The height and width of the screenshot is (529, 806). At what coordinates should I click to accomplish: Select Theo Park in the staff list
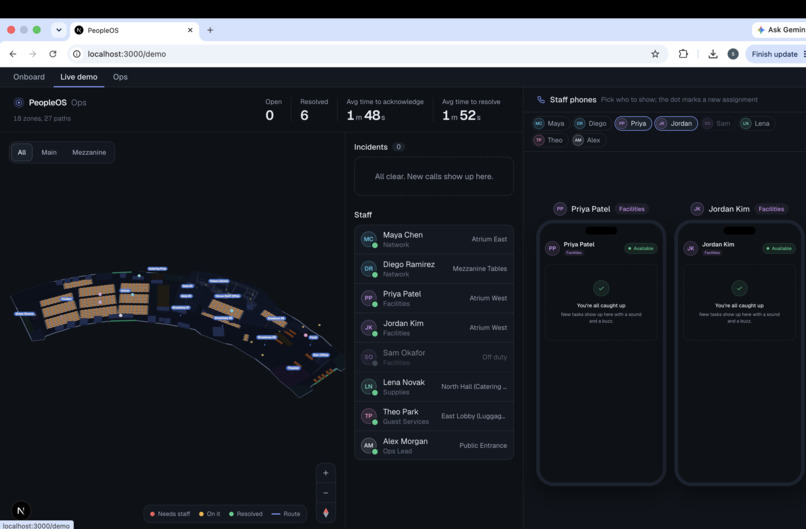click(x=434, y=416)
